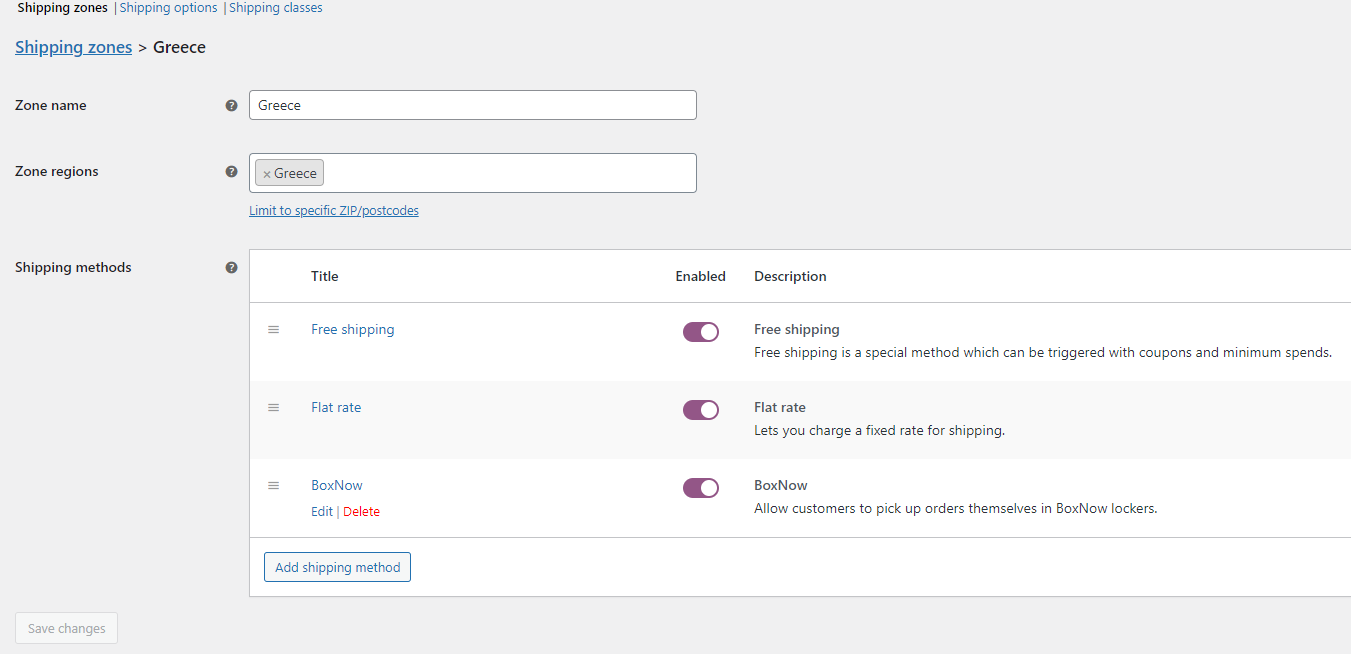Edit the BoxNow shipping method
Image resolution: width=1351 pixels, height=654 pixels.
322,511
